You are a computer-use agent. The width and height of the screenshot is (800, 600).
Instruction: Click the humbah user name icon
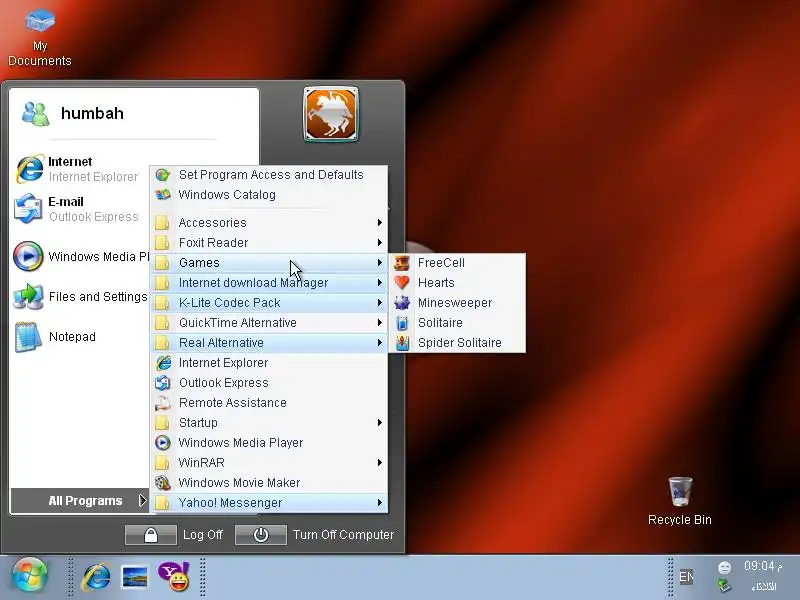(36, 114)
